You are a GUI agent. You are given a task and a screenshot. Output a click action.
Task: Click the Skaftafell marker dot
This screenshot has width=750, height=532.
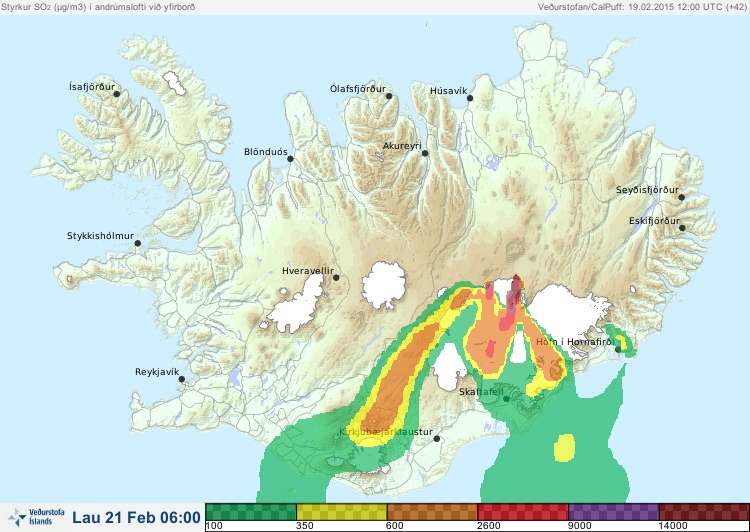[506, 399]
